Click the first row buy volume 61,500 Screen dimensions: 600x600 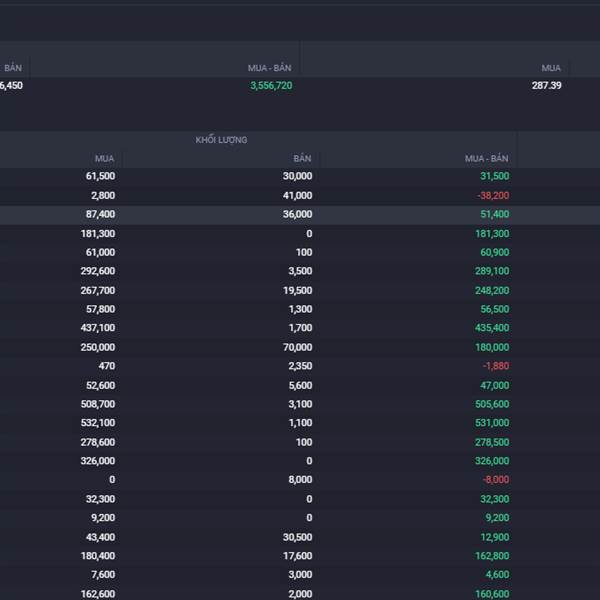[x=100, y=176]
